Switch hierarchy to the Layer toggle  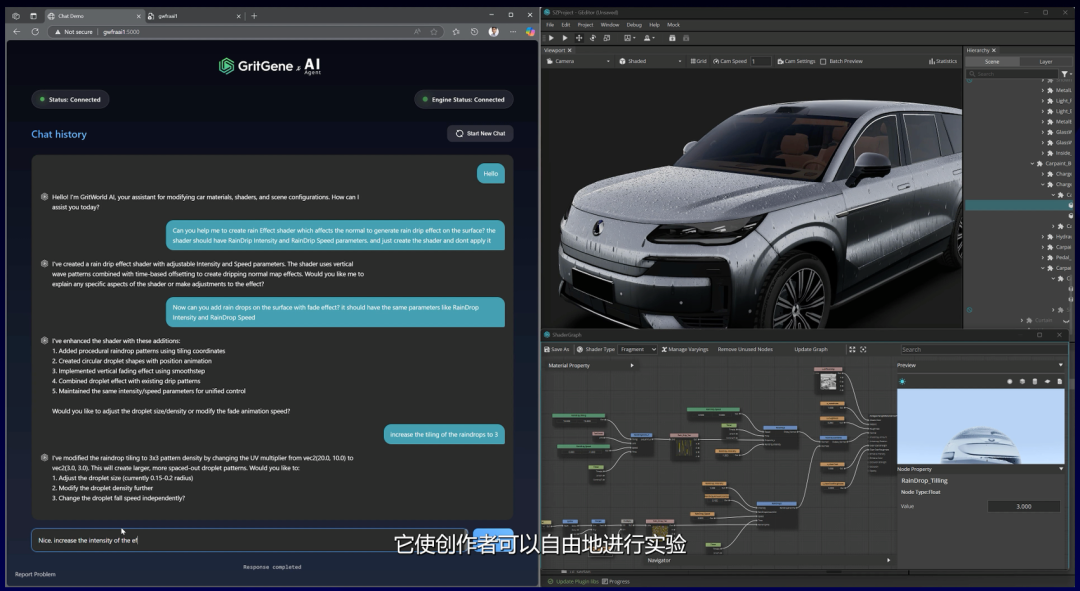tap(1045, 61)
